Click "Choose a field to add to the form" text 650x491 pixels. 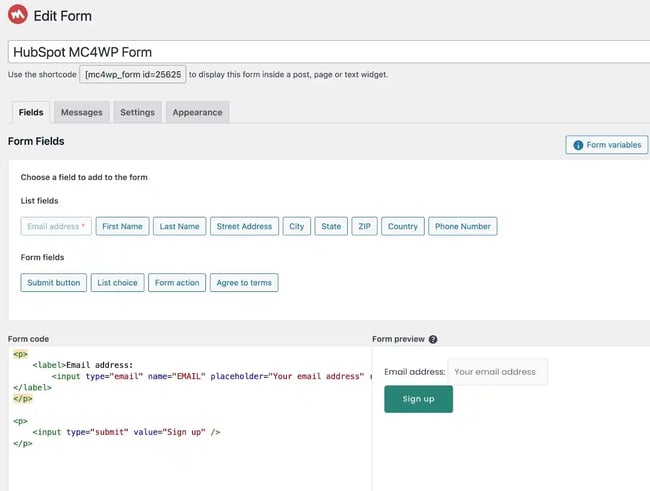tap(84, 177)
